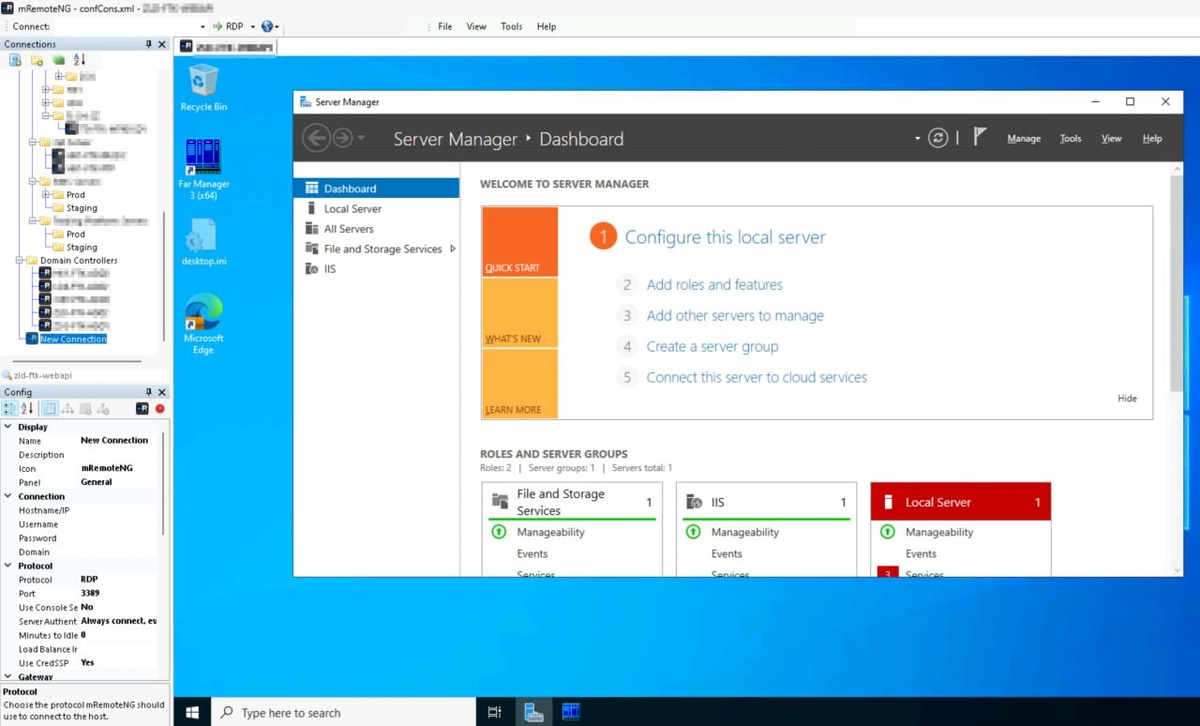Open Server Manager notifications flag
This screenshot has height=726, width=1200.
pyautogui.click(x=980, y=137)
